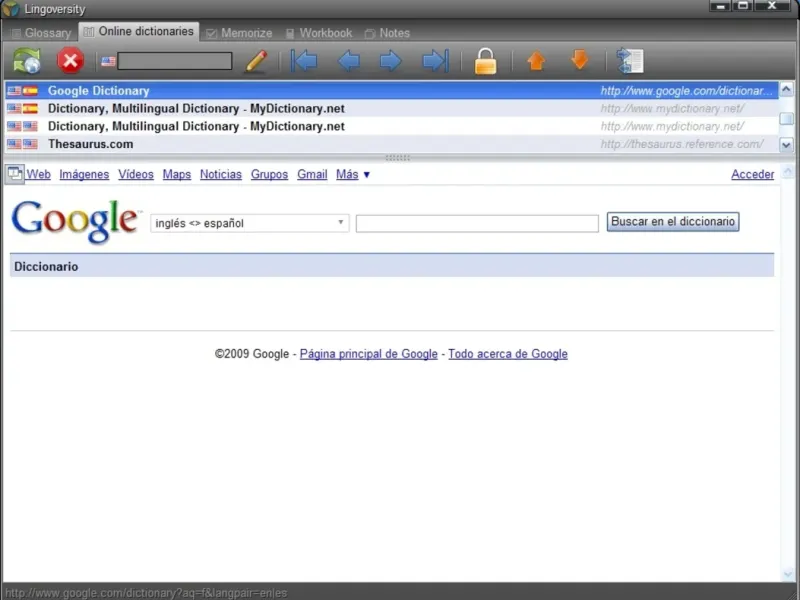Open the Gmail link
Viewport: 800px width, 600px height.
[x=312, y=174]
